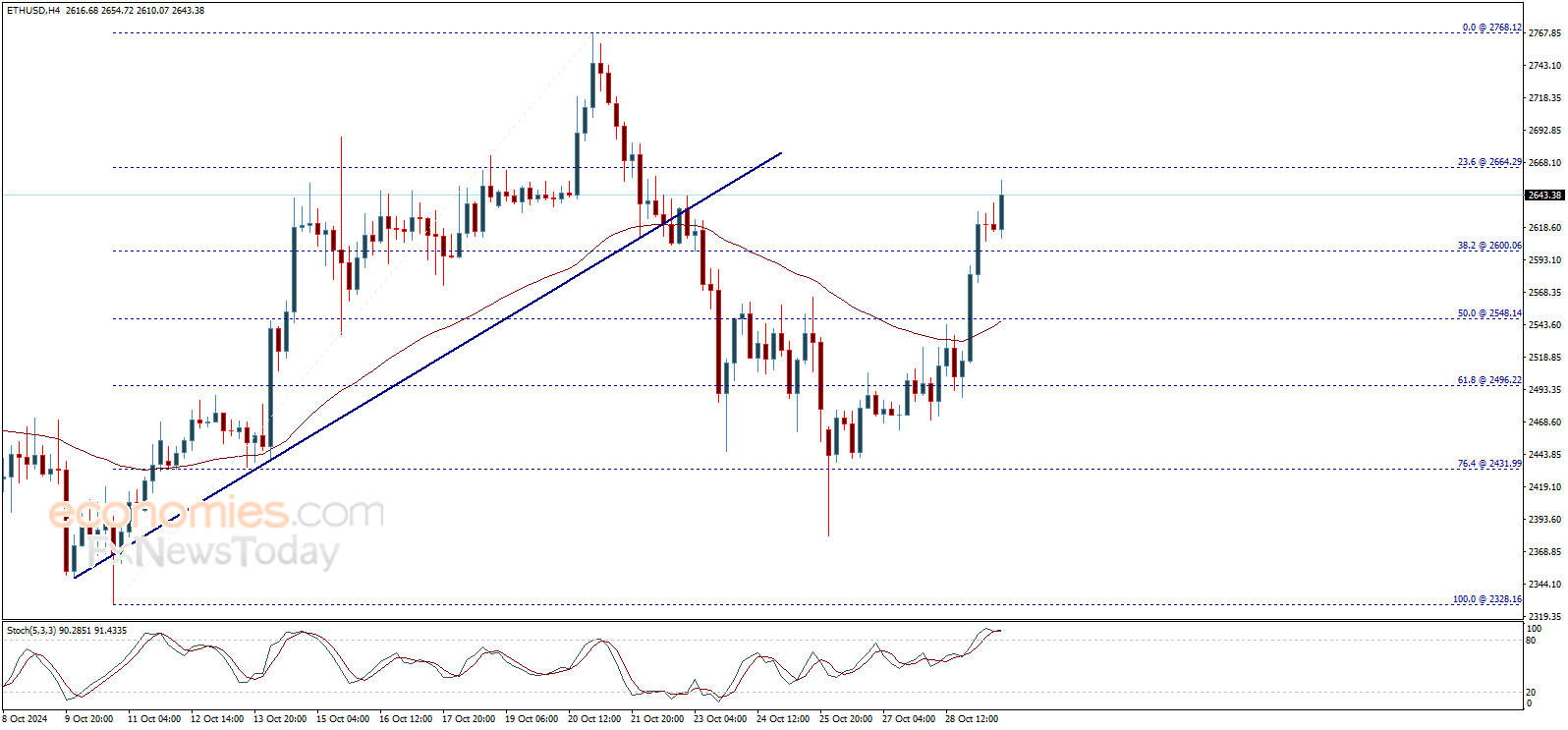
Task: Select the '61.8 @ 2496.22' Fibonacci label
Action: [x=1489, y=380]
